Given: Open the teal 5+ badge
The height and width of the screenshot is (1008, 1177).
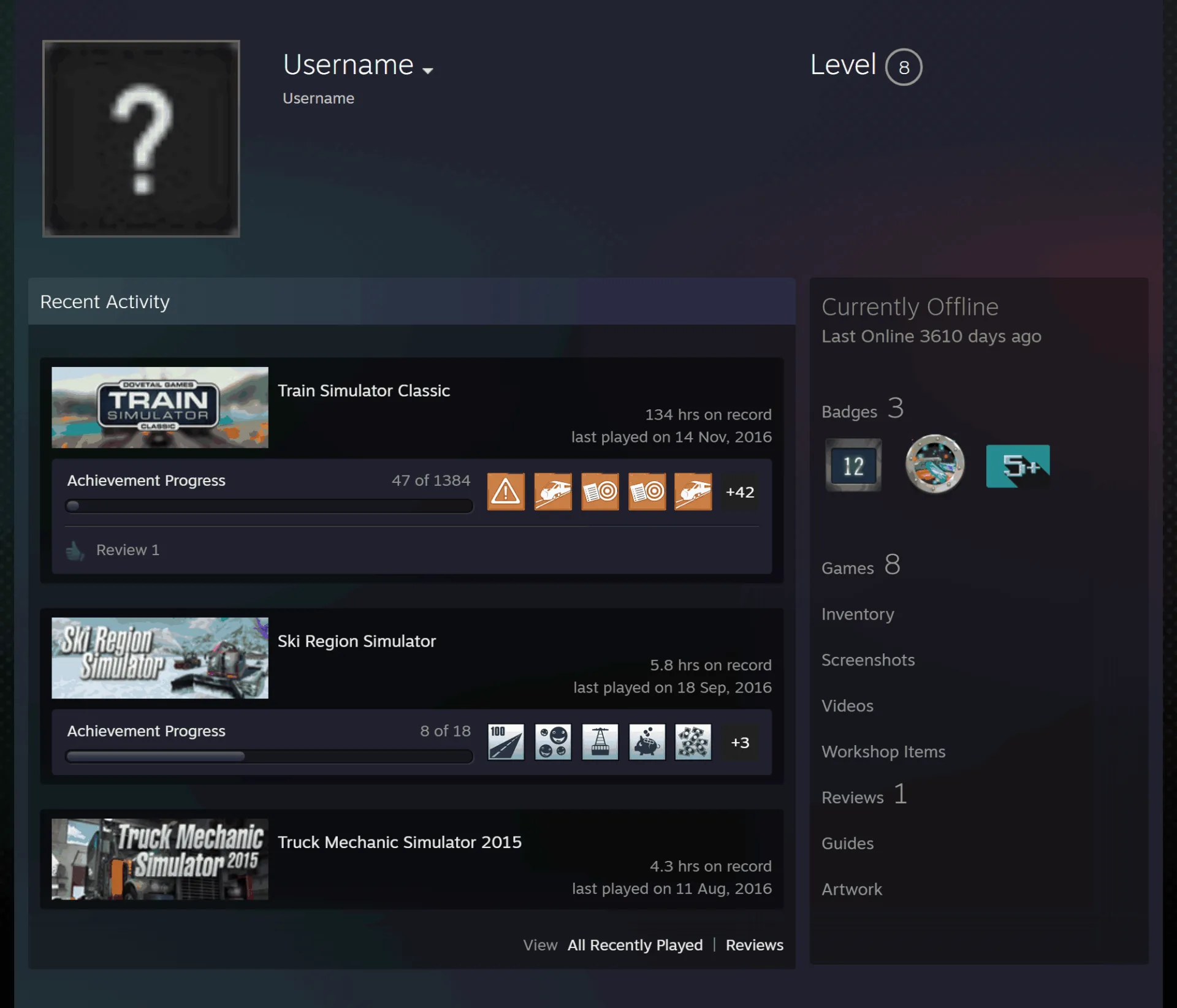Looking at the screenshot, I should coord(1018,466).
